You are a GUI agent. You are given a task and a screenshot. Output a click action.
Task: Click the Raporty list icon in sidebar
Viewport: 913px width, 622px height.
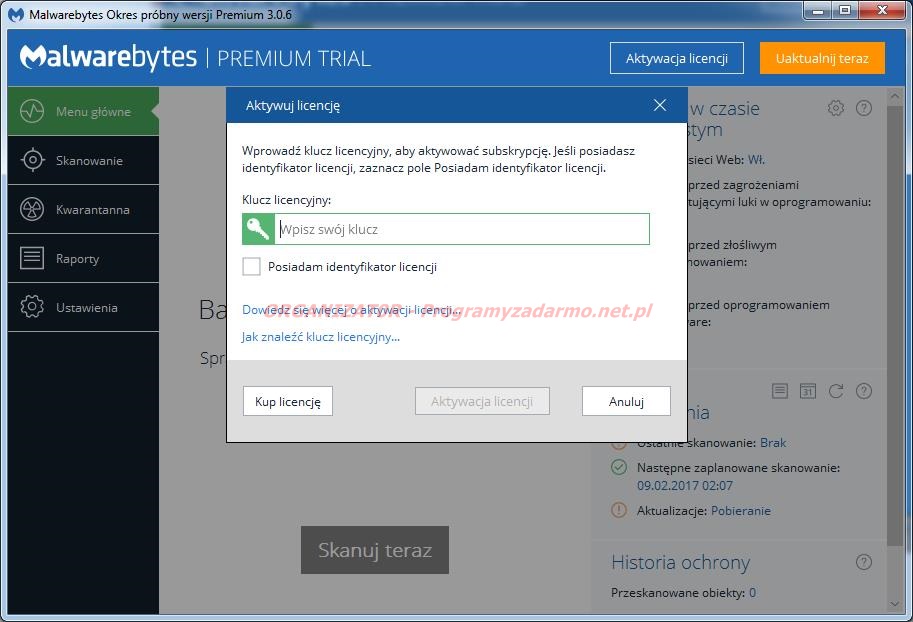(33, 258)
